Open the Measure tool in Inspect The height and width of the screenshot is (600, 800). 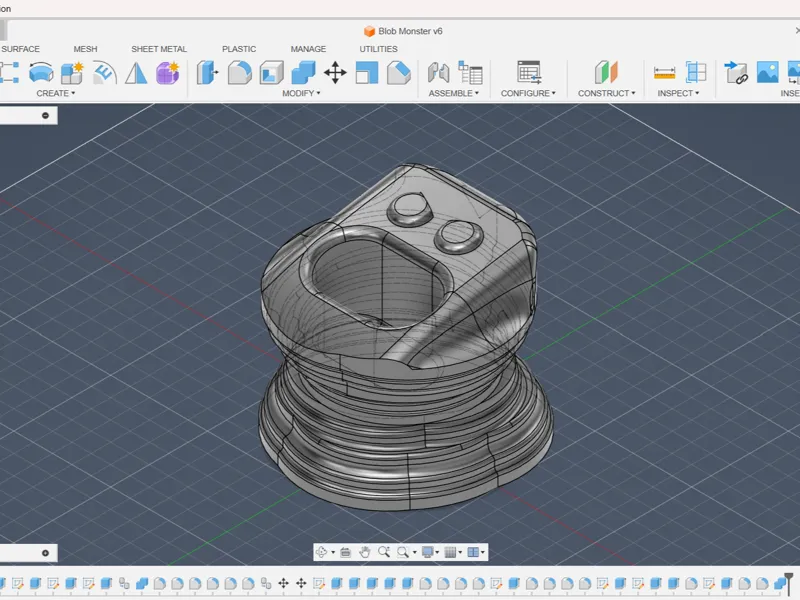[x=664, y=72]
